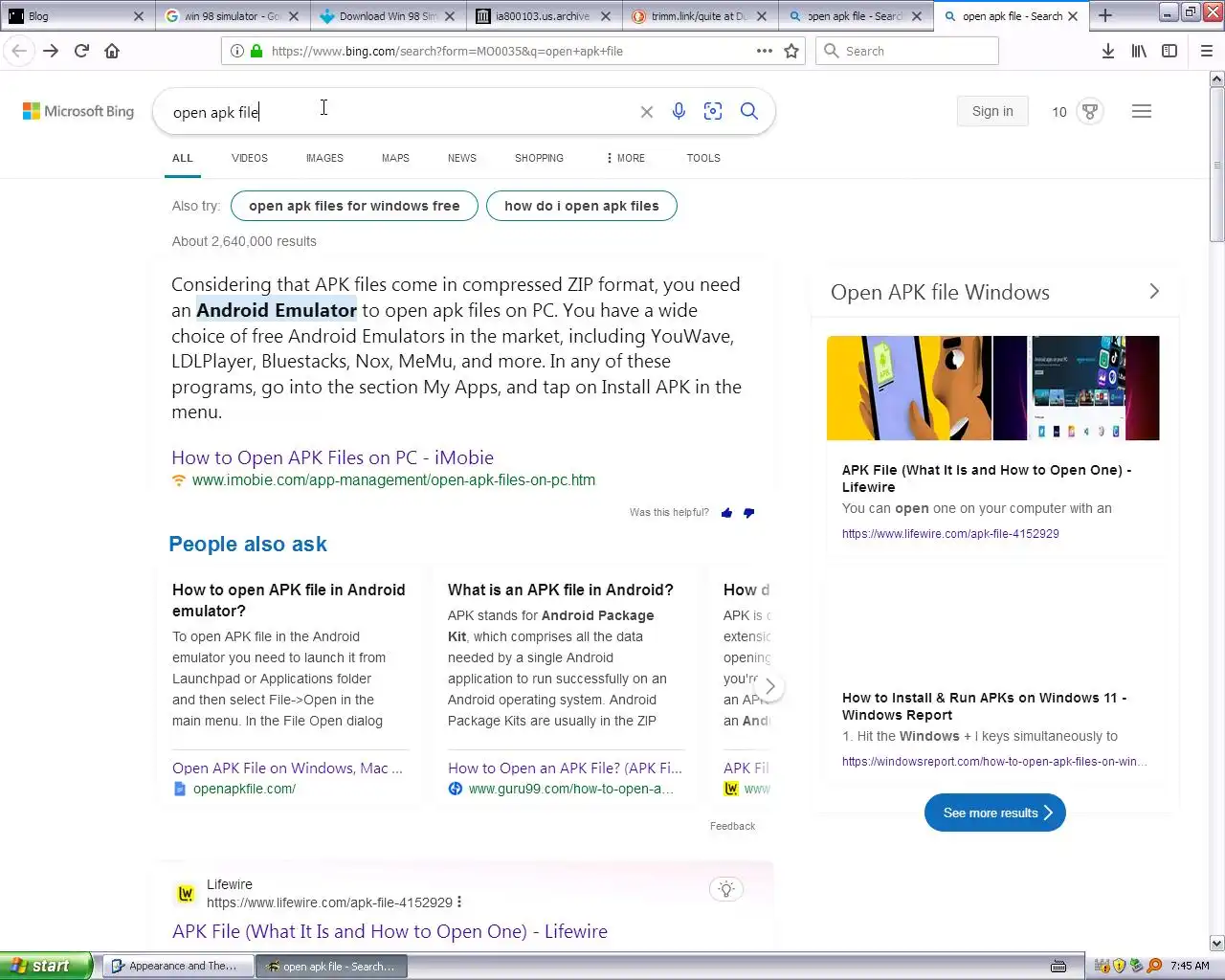This screenshot has width=1225, height=980.
Task: Open page actions three-dot menu in address bar
Action: tap(764, 51)
